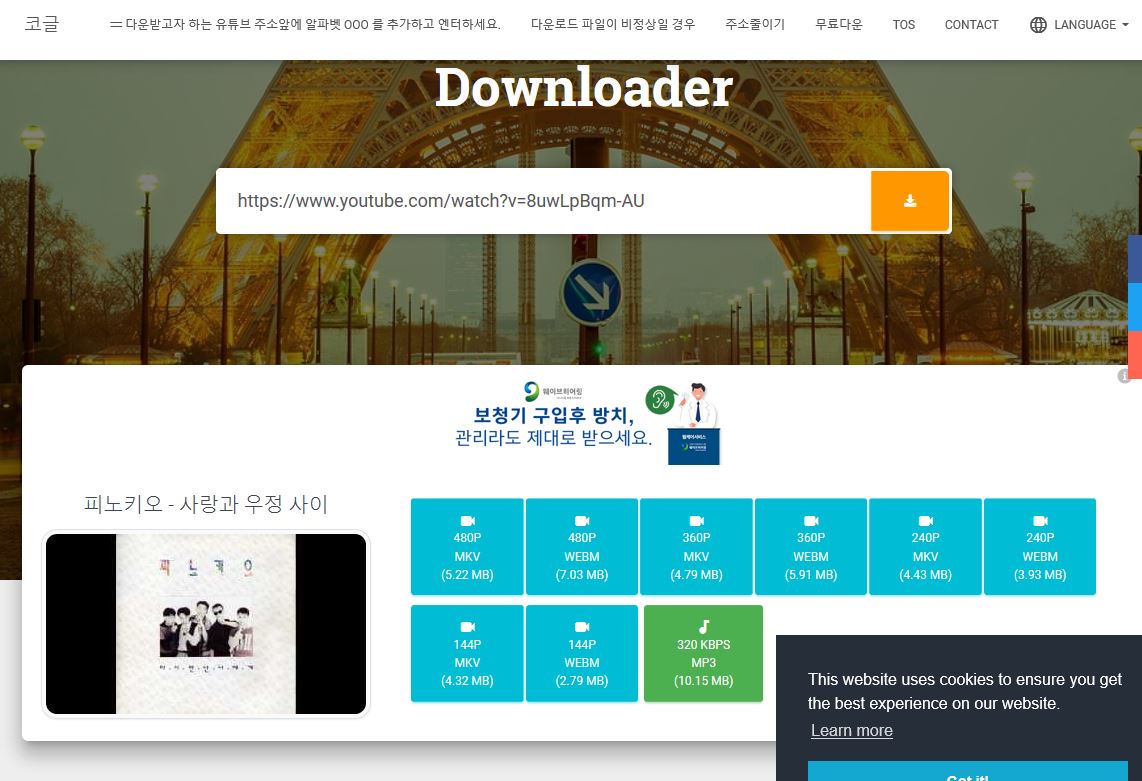This screenshot has width=1142, height=781.
Task: Select the 360P WEBM download option
Action: 811,547
